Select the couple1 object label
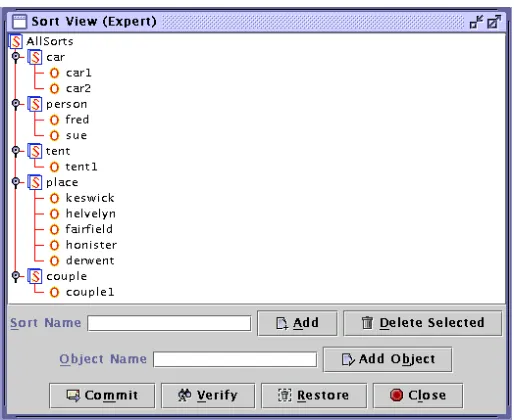Screen dimensions: 514x420 [90, 293]
